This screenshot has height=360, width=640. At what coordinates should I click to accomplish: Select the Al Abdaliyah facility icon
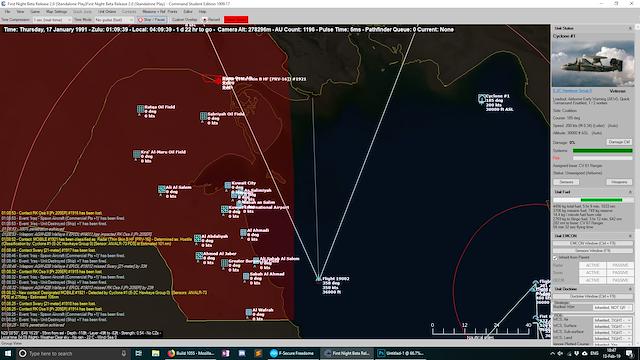(198, 238)
